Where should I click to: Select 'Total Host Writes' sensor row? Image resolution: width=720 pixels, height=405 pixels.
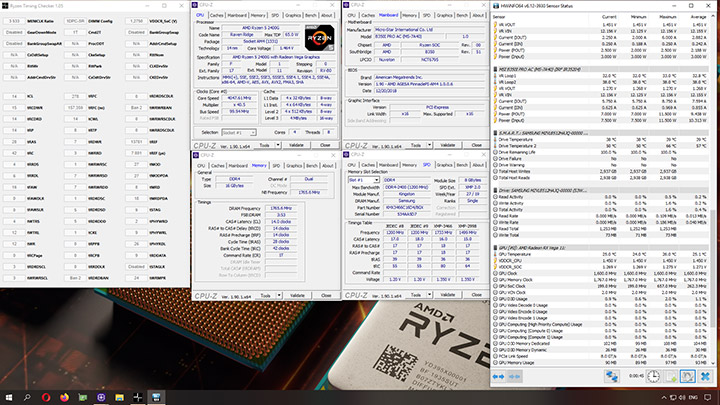[x=599, y=171]
